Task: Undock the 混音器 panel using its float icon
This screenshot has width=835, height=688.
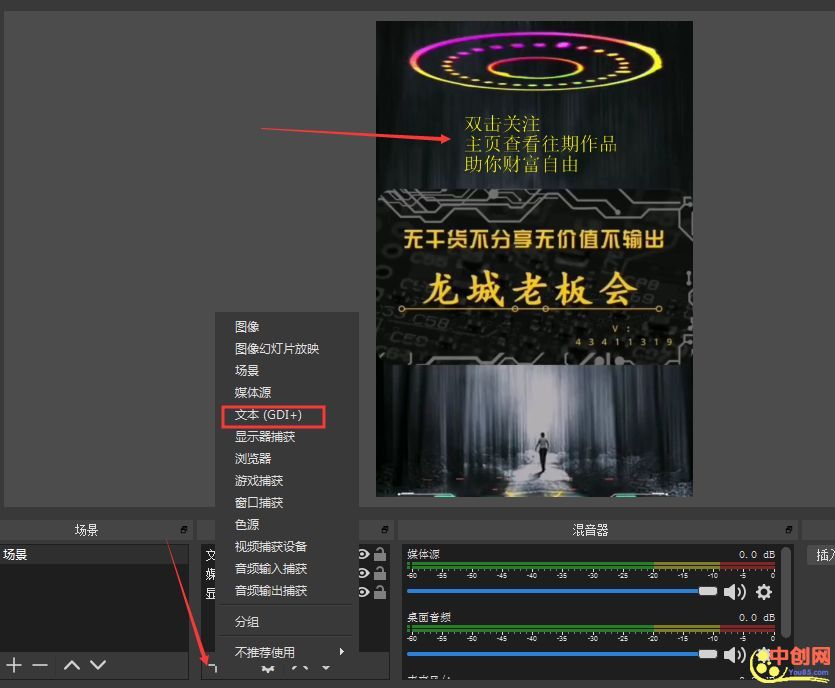Action: [x=785, y=530]
